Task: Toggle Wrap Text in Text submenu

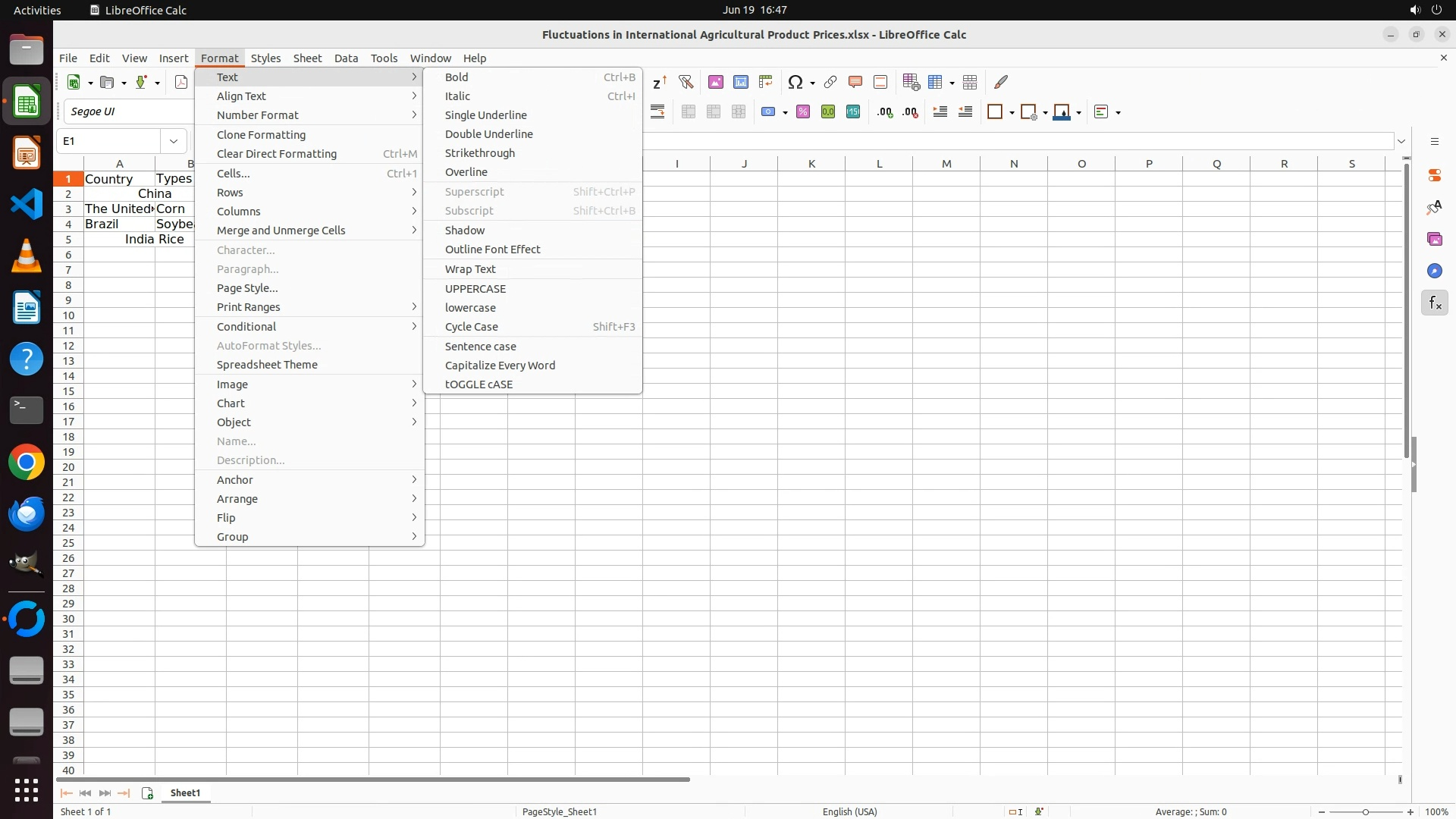Action: (x=470, y=269)
